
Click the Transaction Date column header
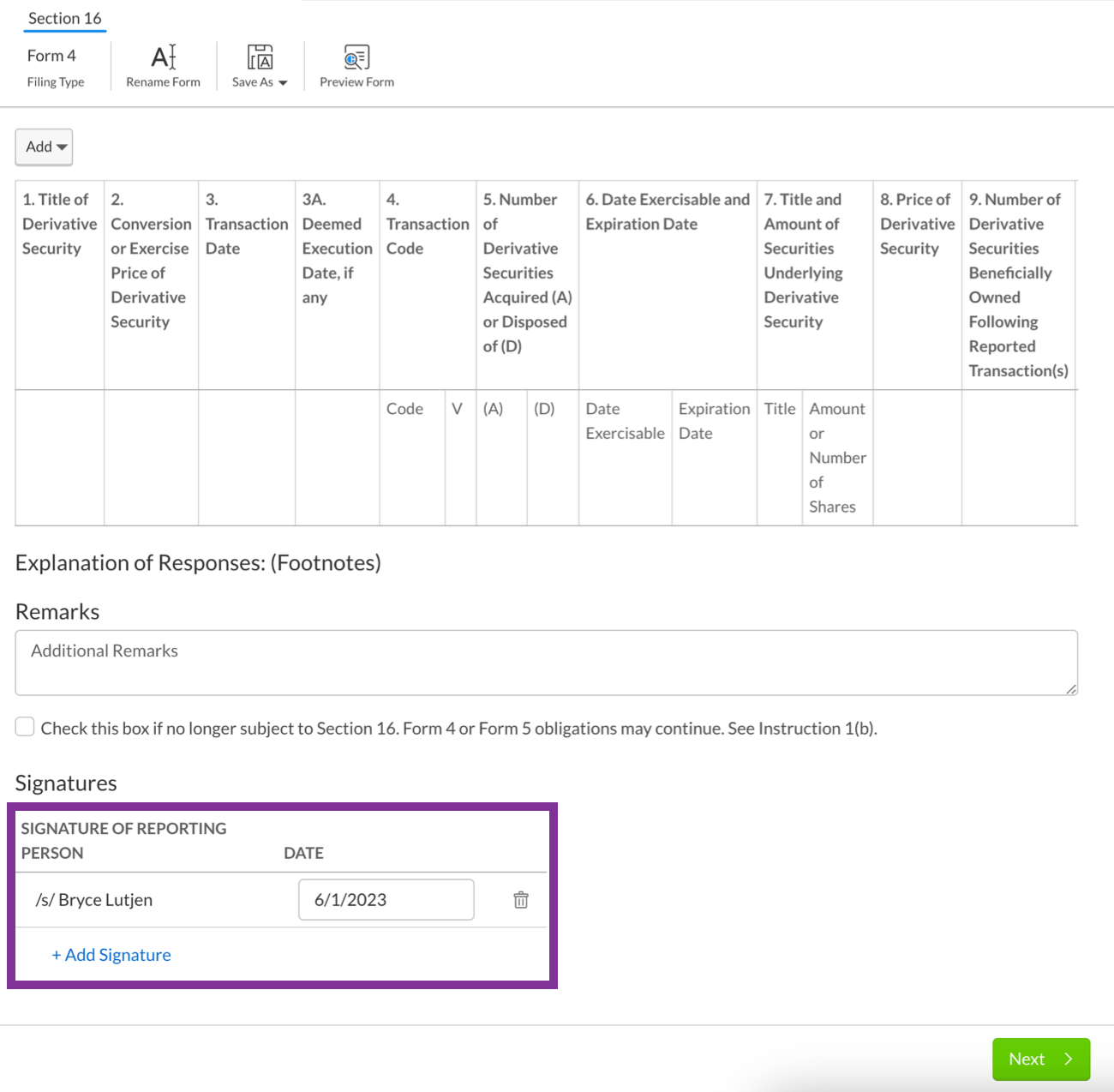click(x=247, y=224)
